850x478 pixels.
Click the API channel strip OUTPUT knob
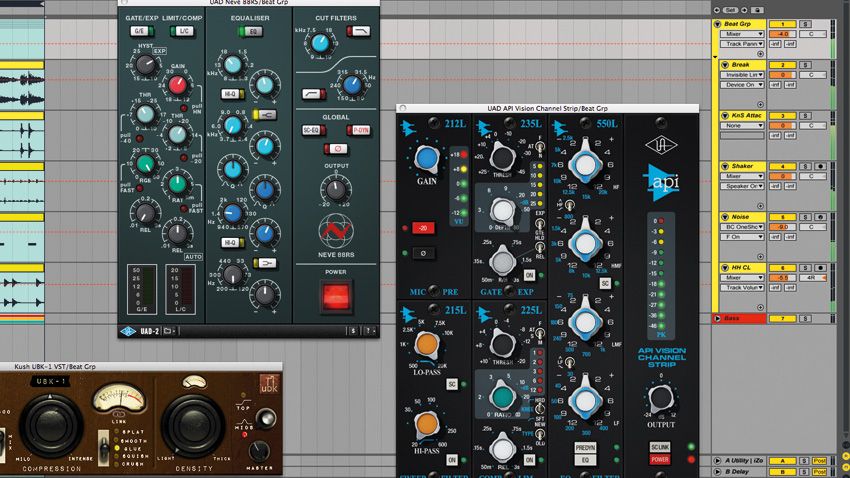coord(660,397)
